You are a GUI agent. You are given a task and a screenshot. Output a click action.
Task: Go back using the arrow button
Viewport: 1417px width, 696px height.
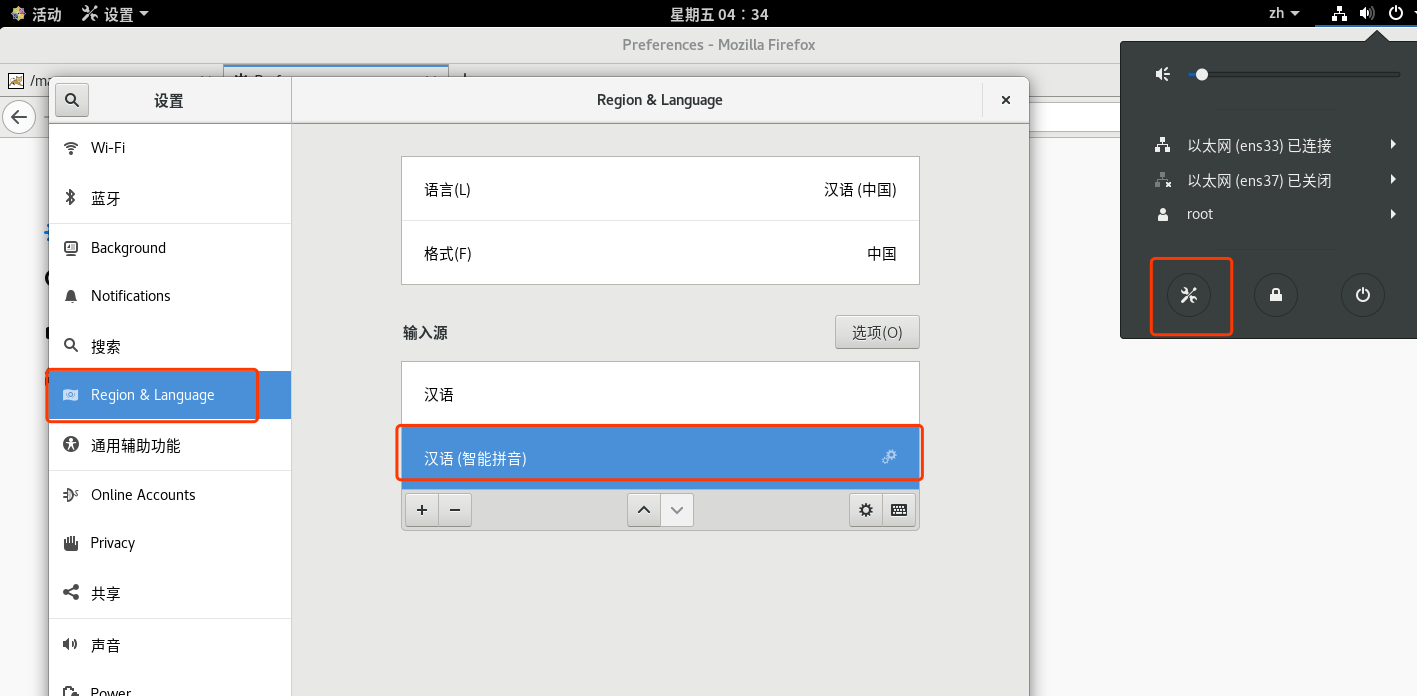19,117
